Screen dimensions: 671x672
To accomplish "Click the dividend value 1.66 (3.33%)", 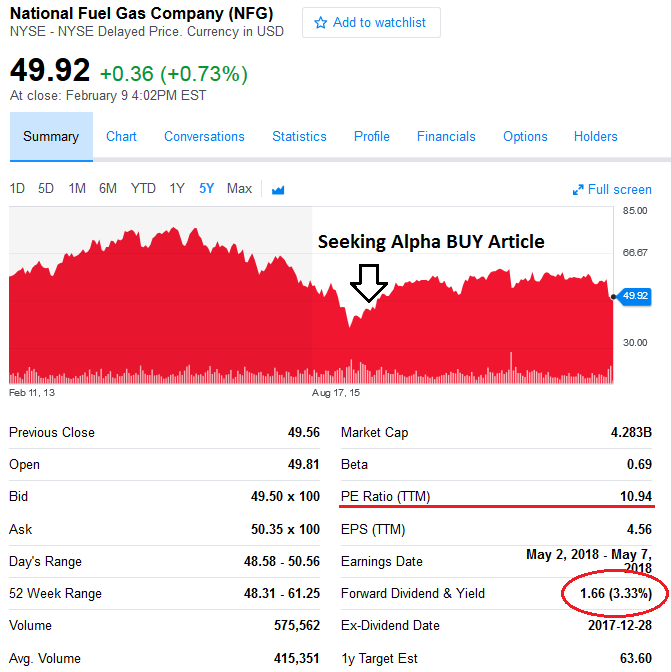I will click(616, 594).
